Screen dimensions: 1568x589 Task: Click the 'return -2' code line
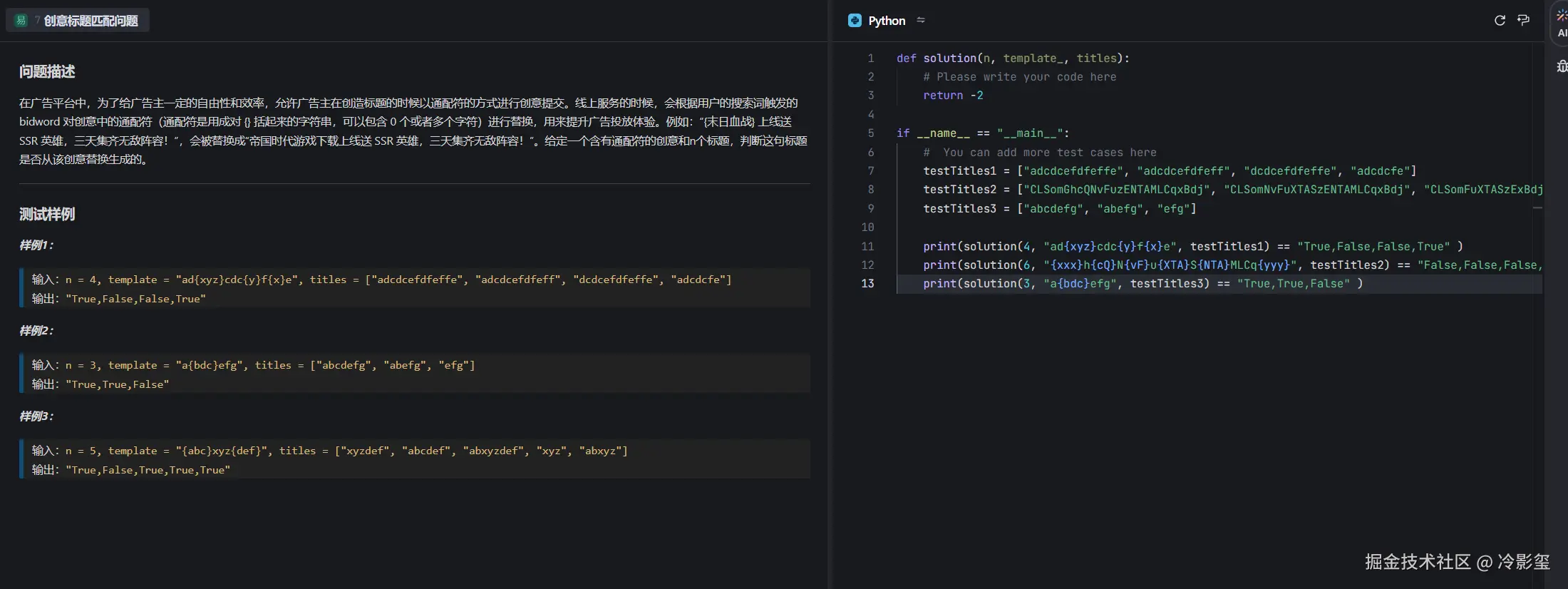click(x=953, y=96)
